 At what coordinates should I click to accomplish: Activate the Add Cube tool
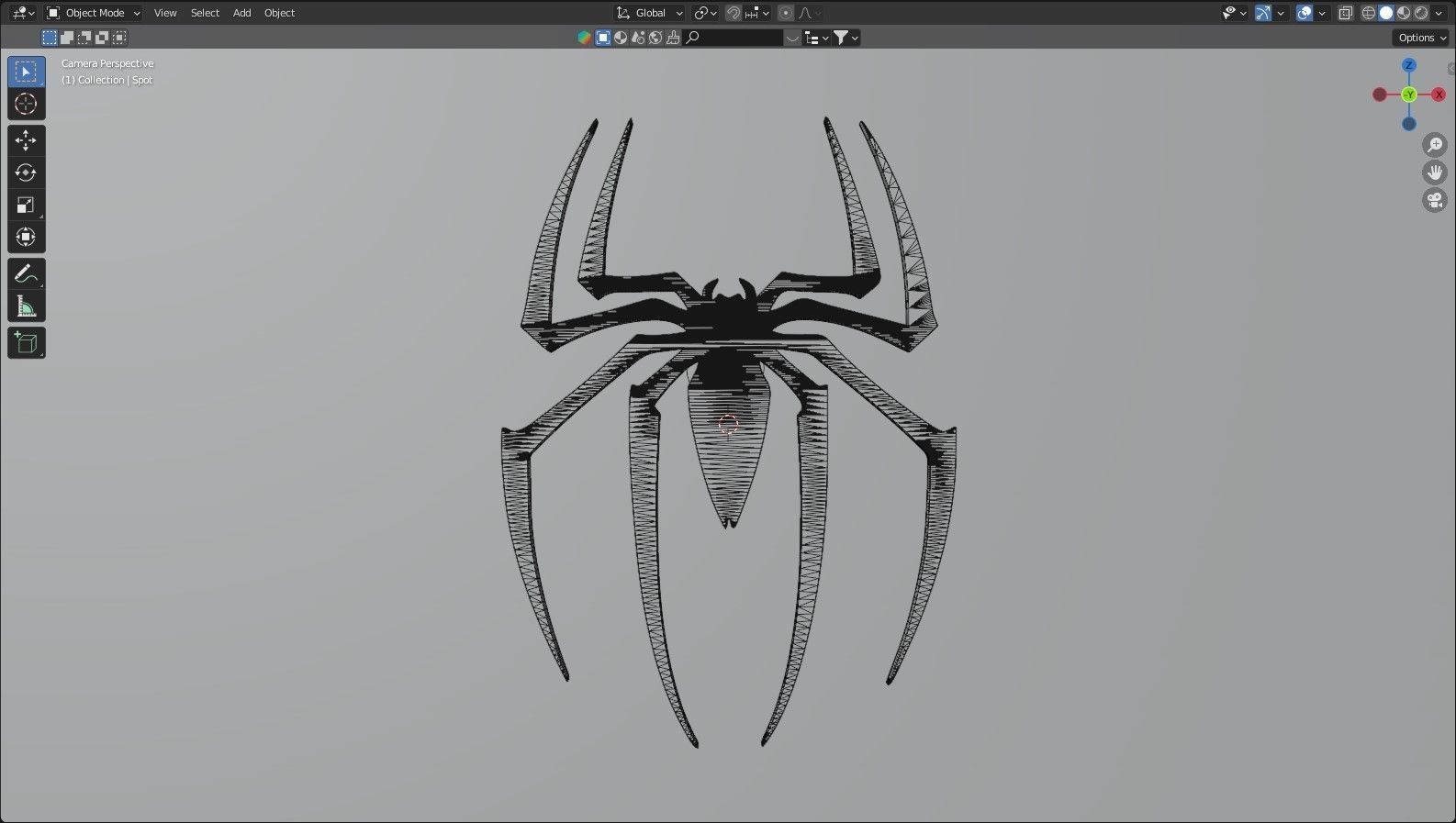[26, 343]
